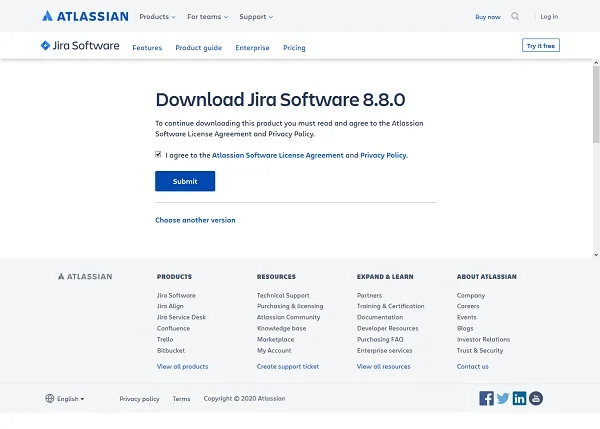600x429 pixels.
Task: Open Purchasing & licensing link
Action: [290, 306]
